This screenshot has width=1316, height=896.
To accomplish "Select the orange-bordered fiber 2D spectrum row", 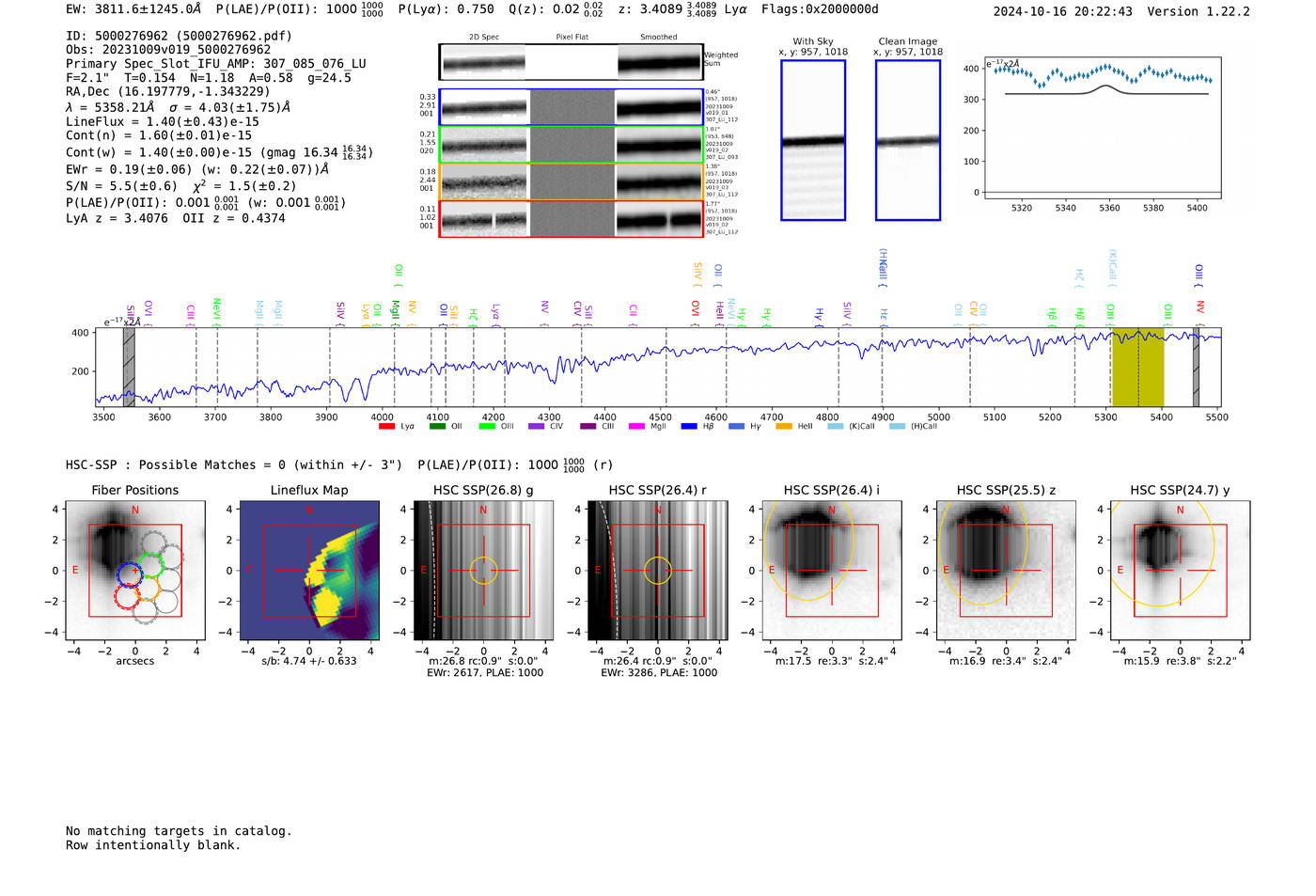I will click(572, 182).
